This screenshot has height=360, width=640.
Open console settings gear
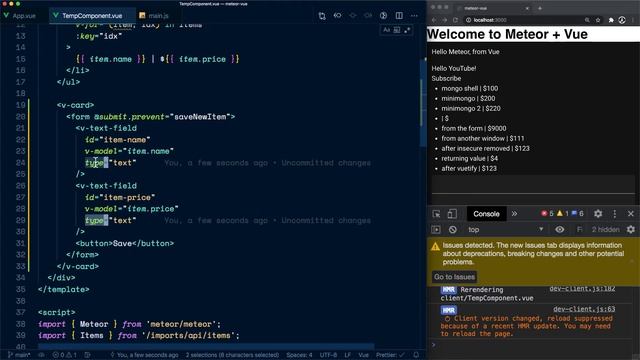tap(631, 229)
